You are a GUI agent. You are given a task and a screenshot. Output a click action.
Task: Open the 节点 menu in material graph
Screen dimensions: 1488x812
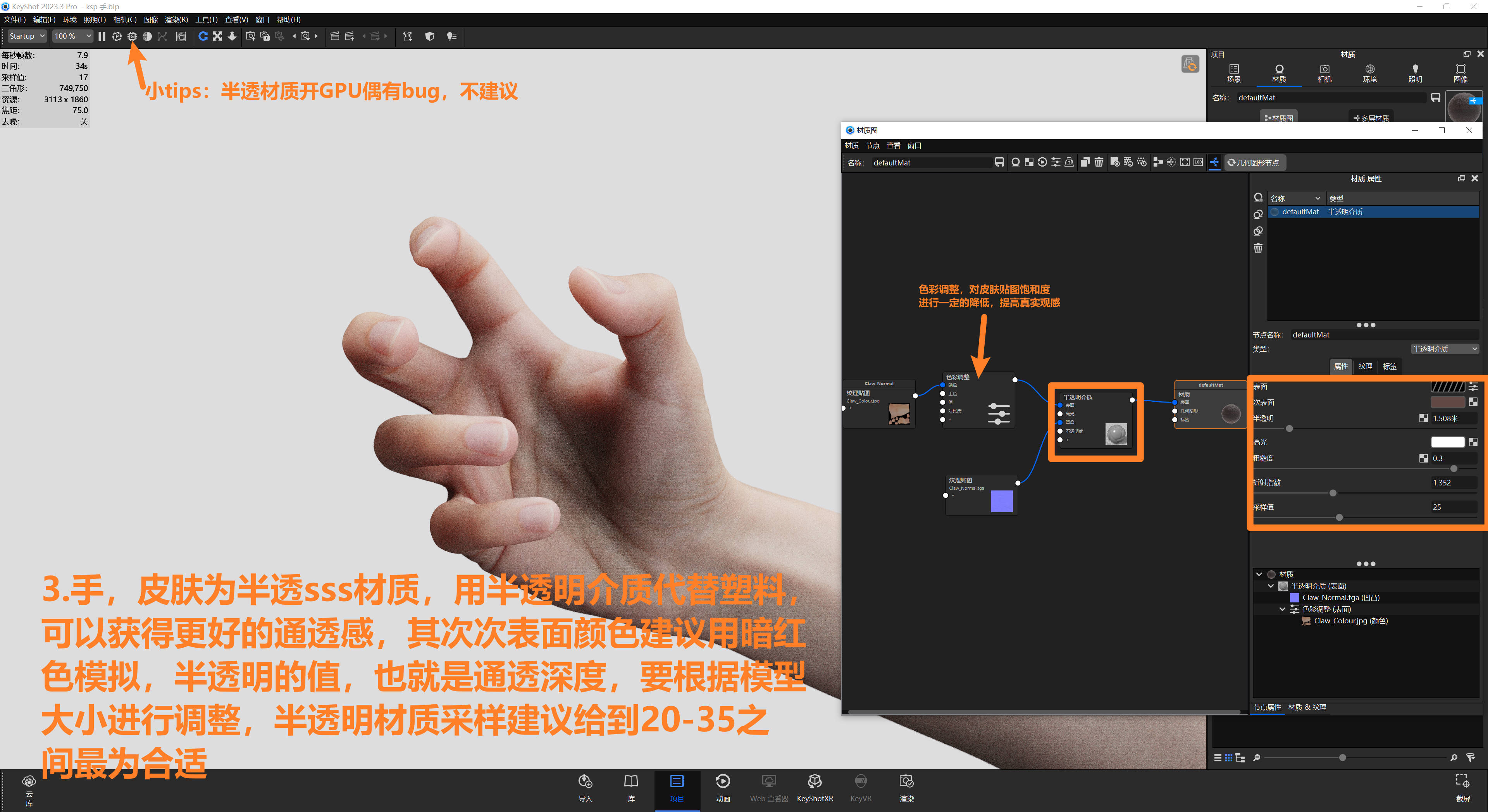point(872,145)
